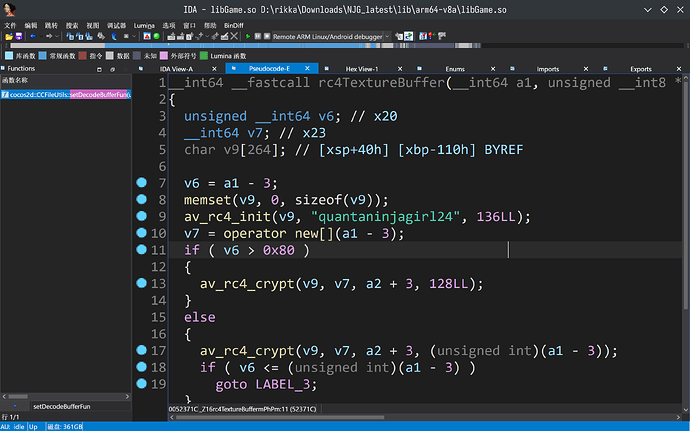Click the rc4TextureBuffer function name
This screenshot has width=690, height=431.
tap(382, 82)
